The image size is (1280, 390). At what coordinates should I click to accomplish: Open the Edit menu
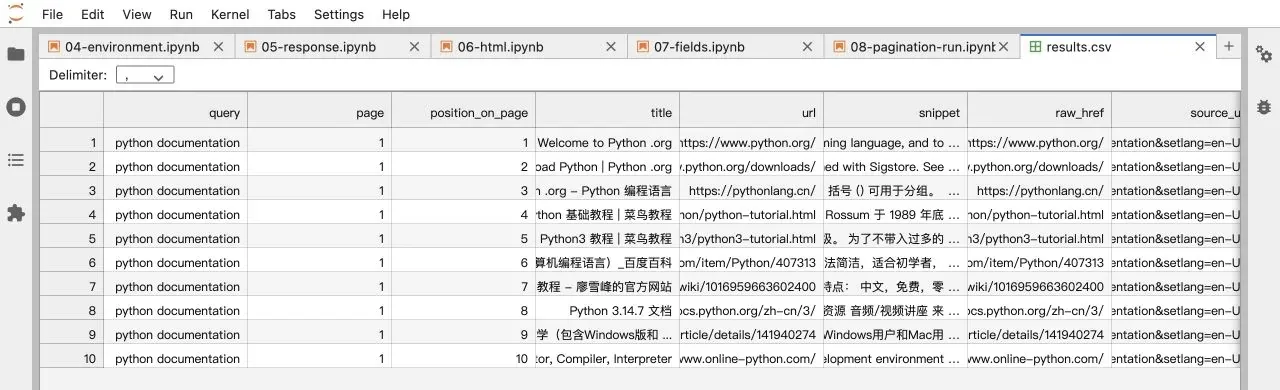(x=93, y=14)
